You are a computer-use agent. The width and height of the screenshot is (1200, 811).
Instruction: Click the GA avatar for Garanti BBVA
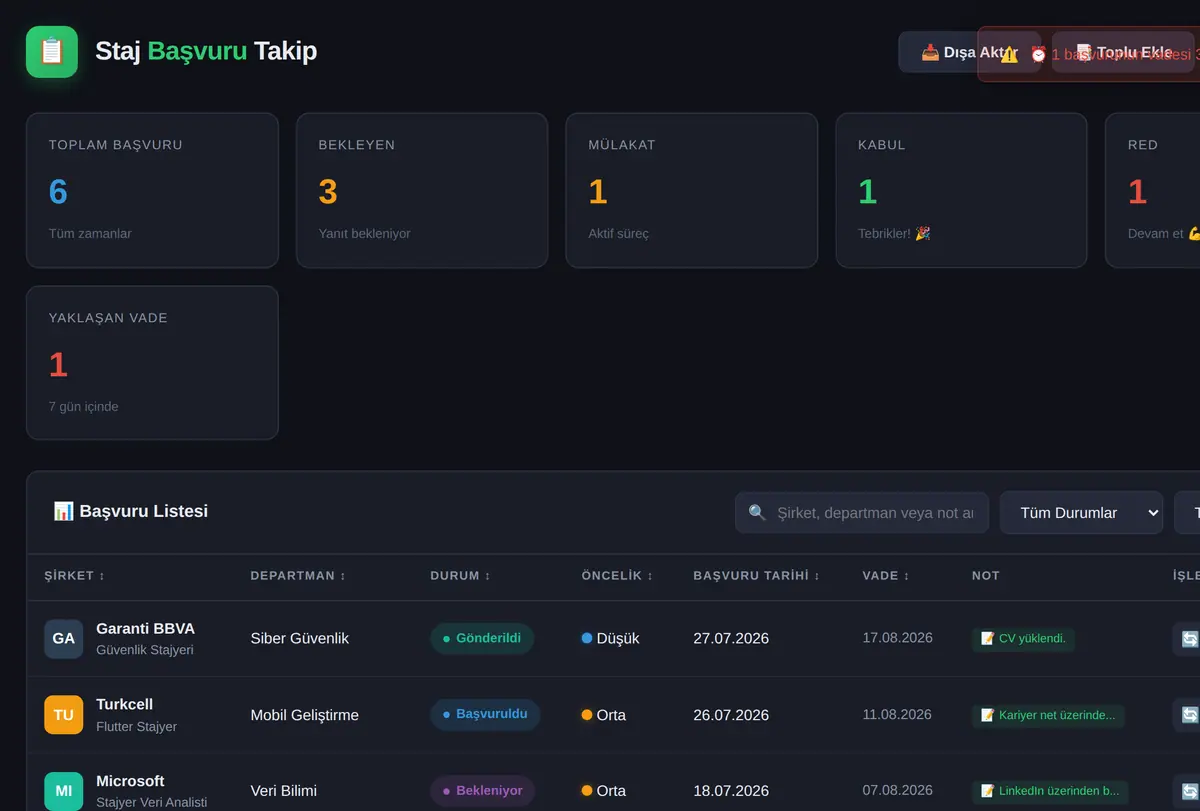click(x=64, y=639)
